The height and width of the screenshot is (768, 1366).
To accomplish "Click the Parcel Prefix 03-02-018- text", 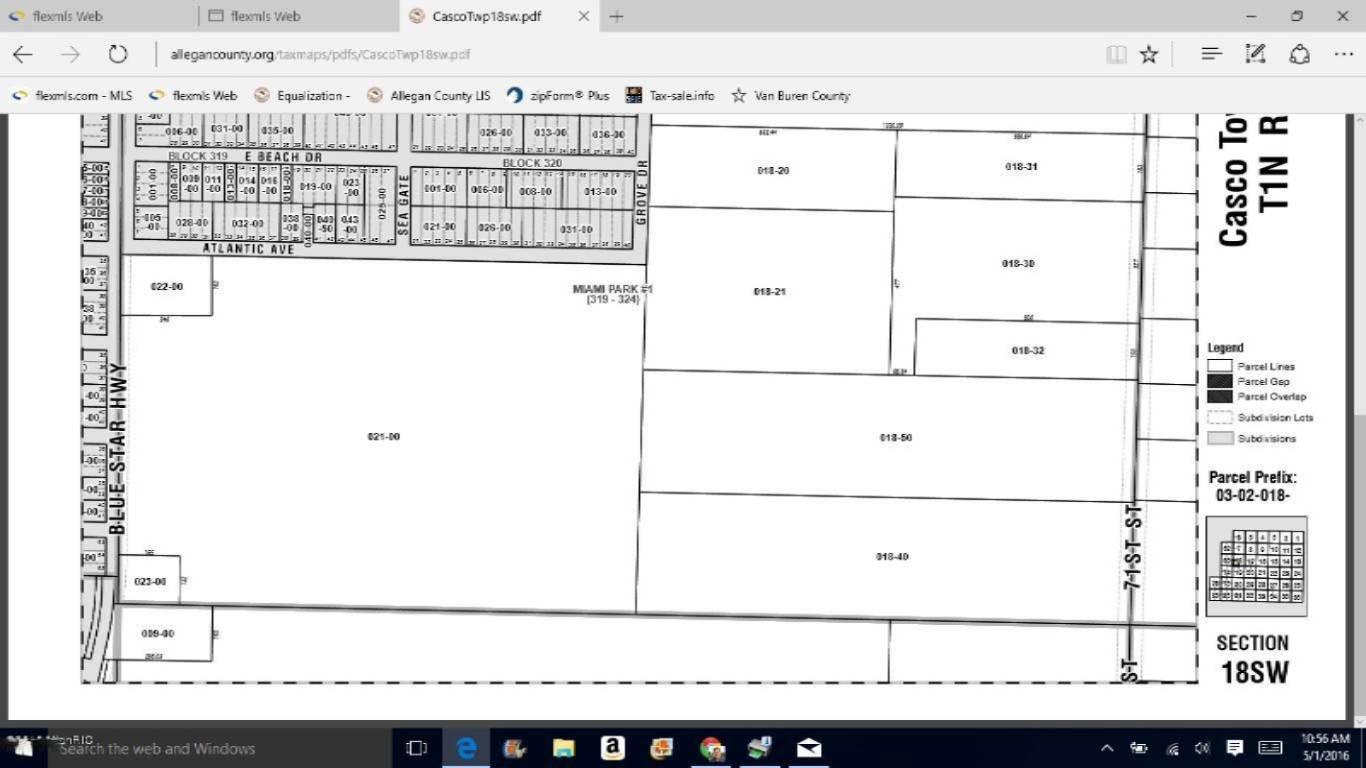I will point(1253,486).
